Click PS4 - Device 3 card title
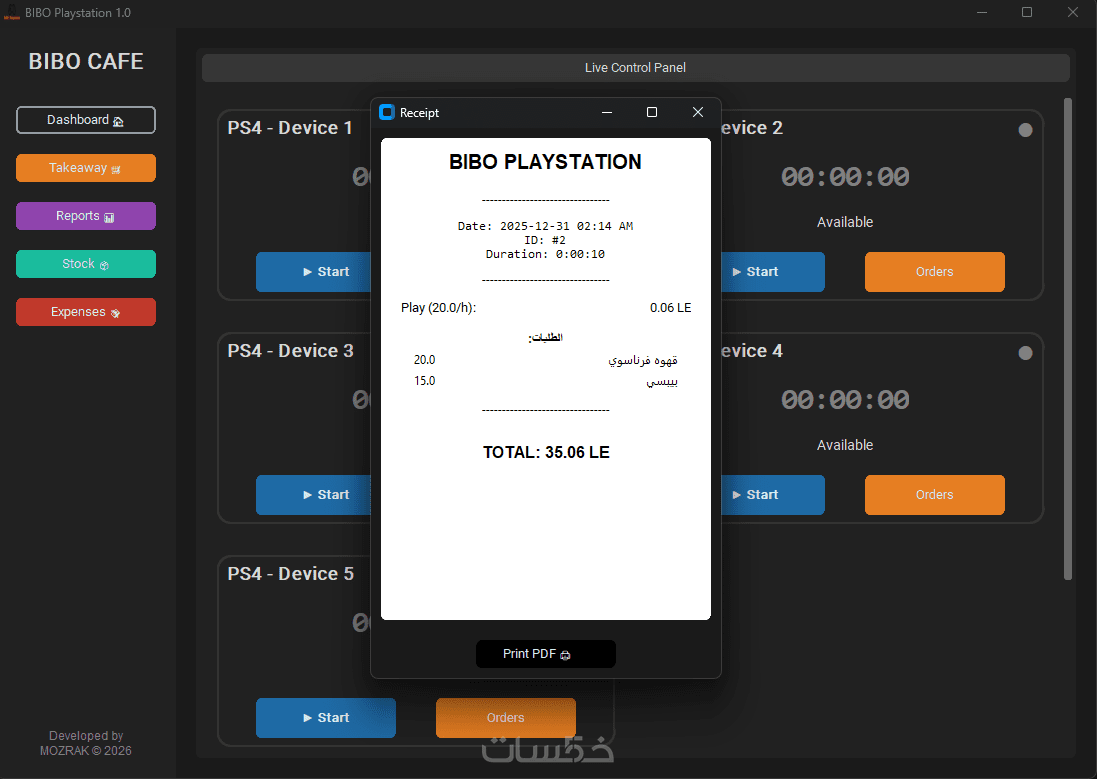Viewport: 1097px width, 779px height. pyautogui.click(x=290, y=351)
